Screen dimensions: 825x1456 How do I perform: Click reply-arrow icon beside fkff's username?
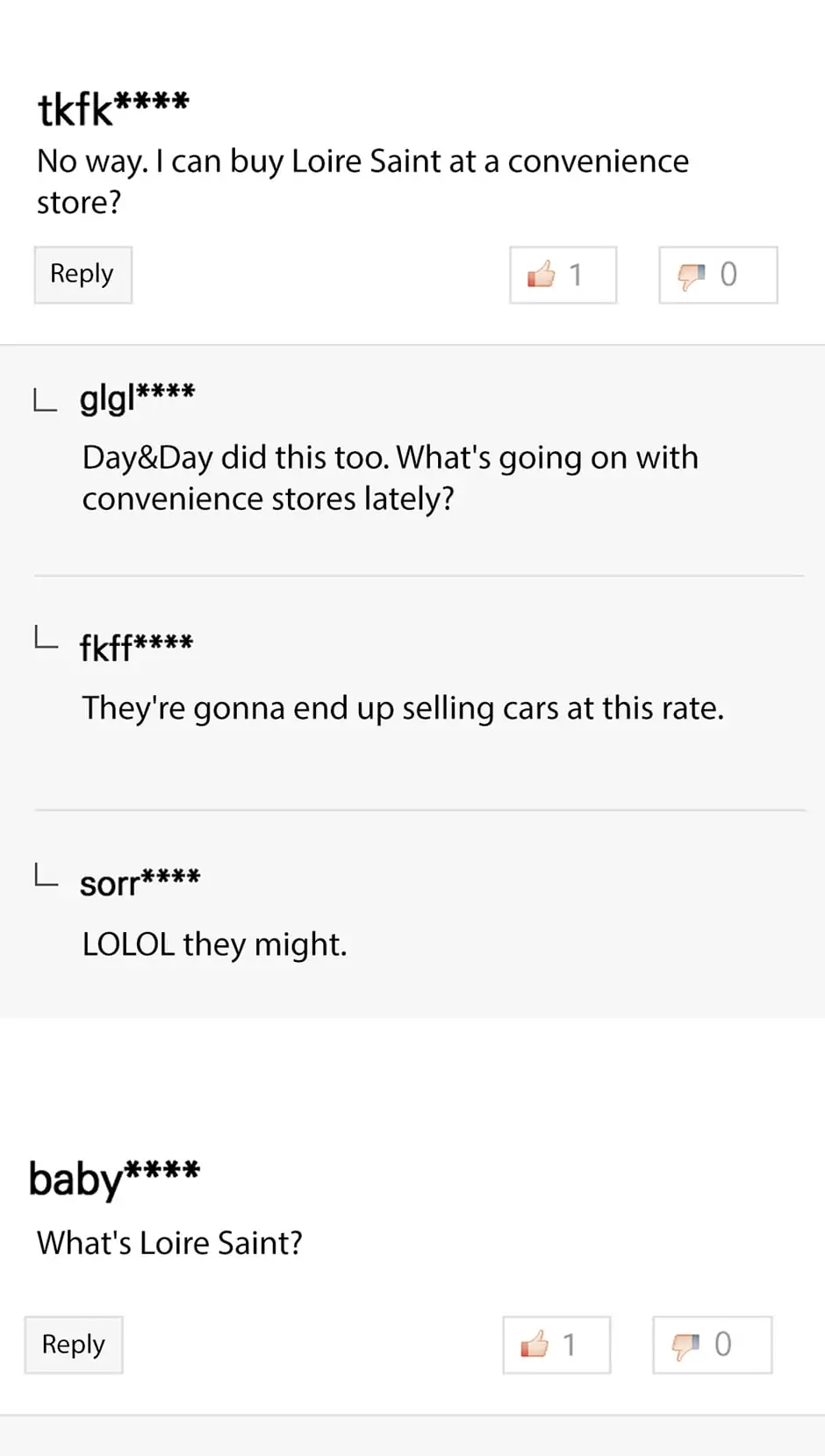(x=45, y=637)
